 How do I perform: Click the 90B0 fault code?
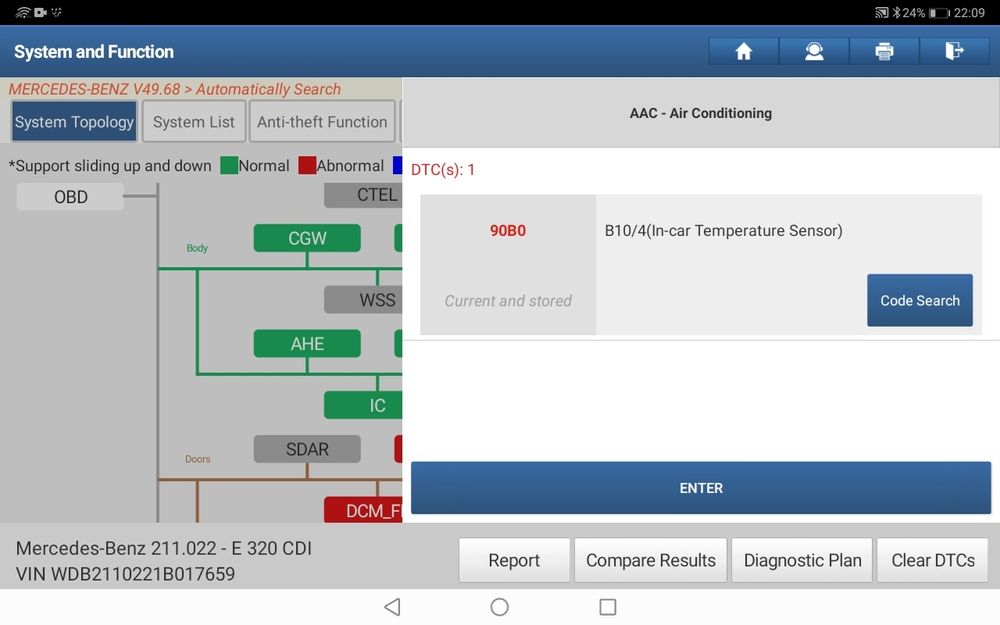pyautogui.click(x=508, y=231)
